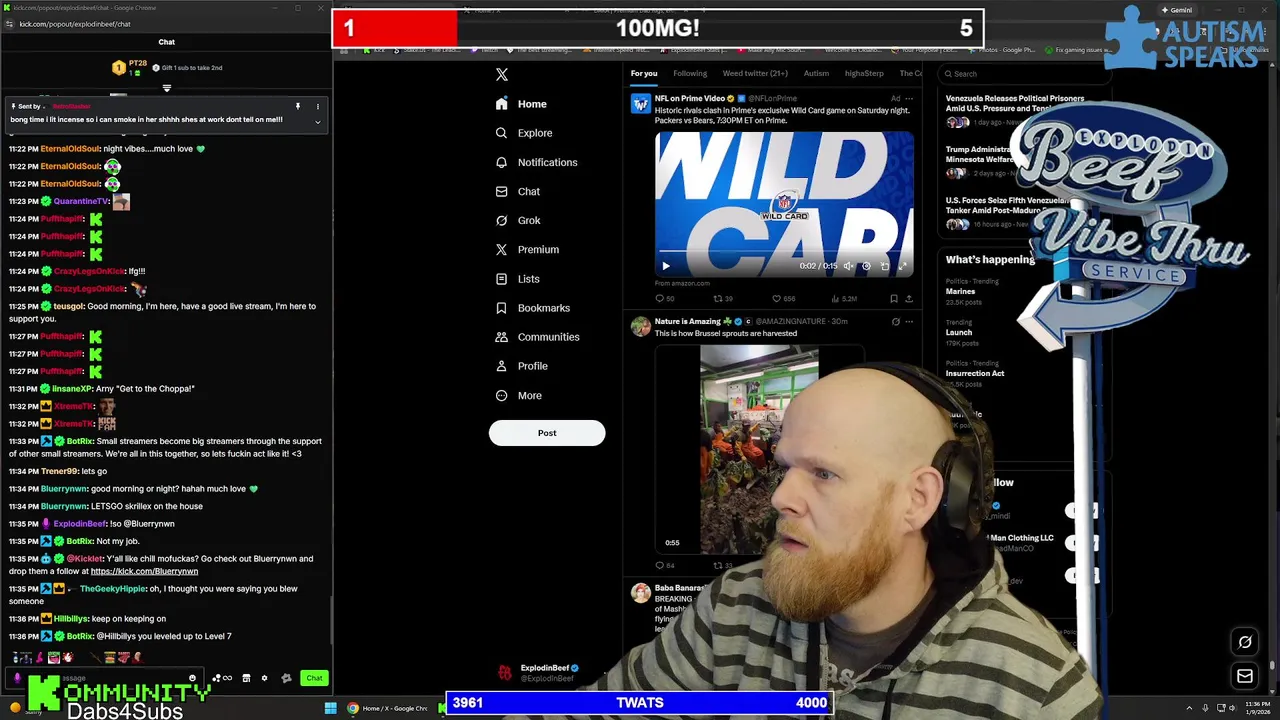The image size is (1280, 720).
Task: Toggle picture-in-picture on NFL video
Action: point(884,266)
